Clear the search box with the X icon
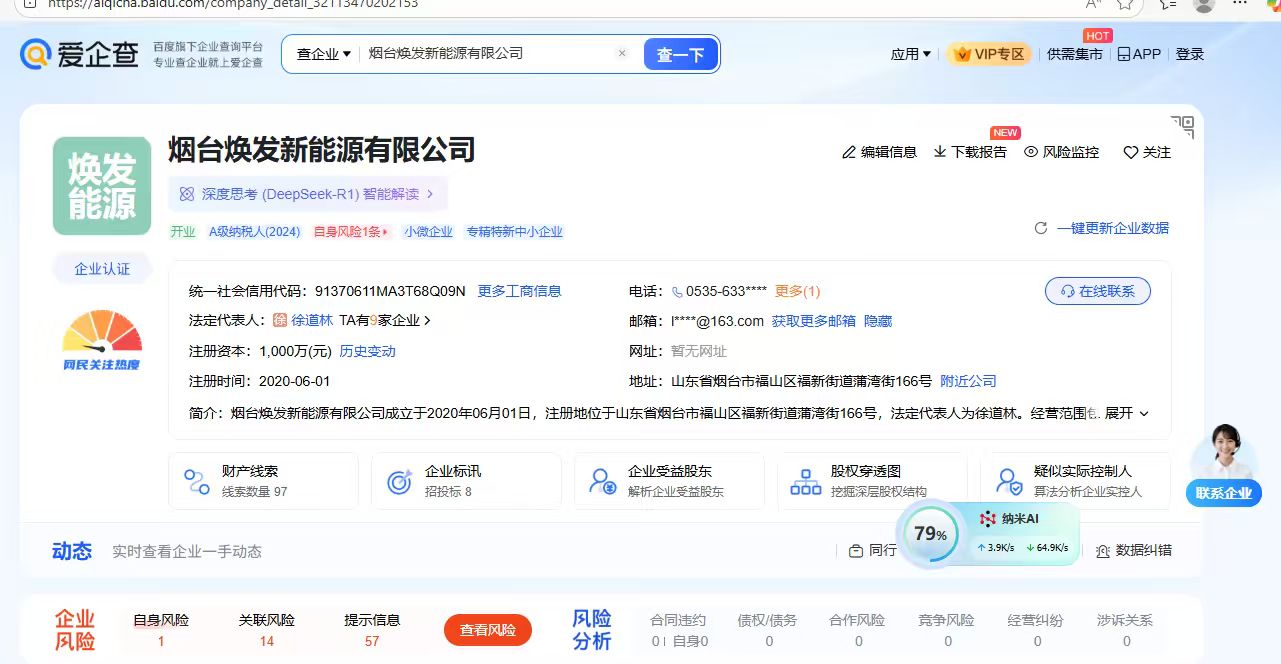 622,54
